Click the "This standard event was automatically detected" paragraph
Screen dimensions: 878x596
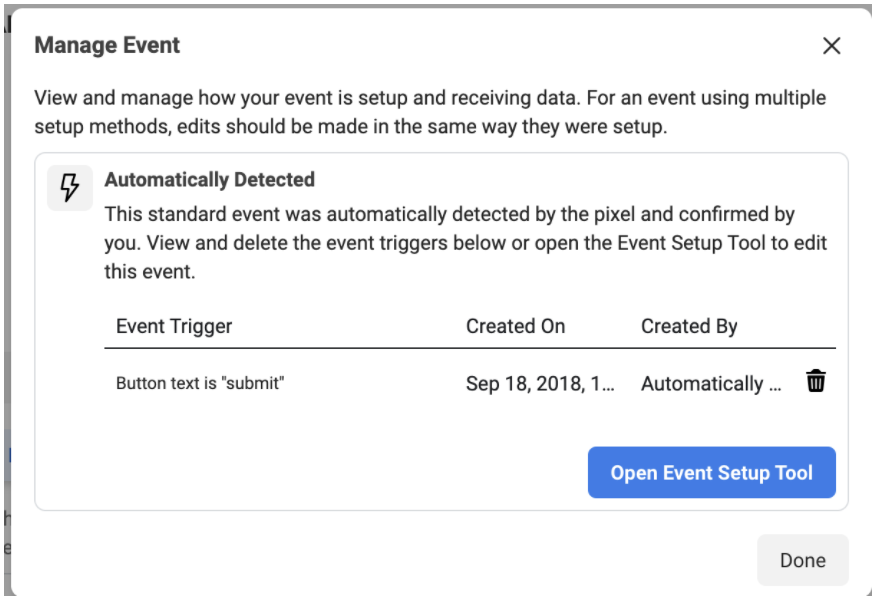(x=466, y=243)
